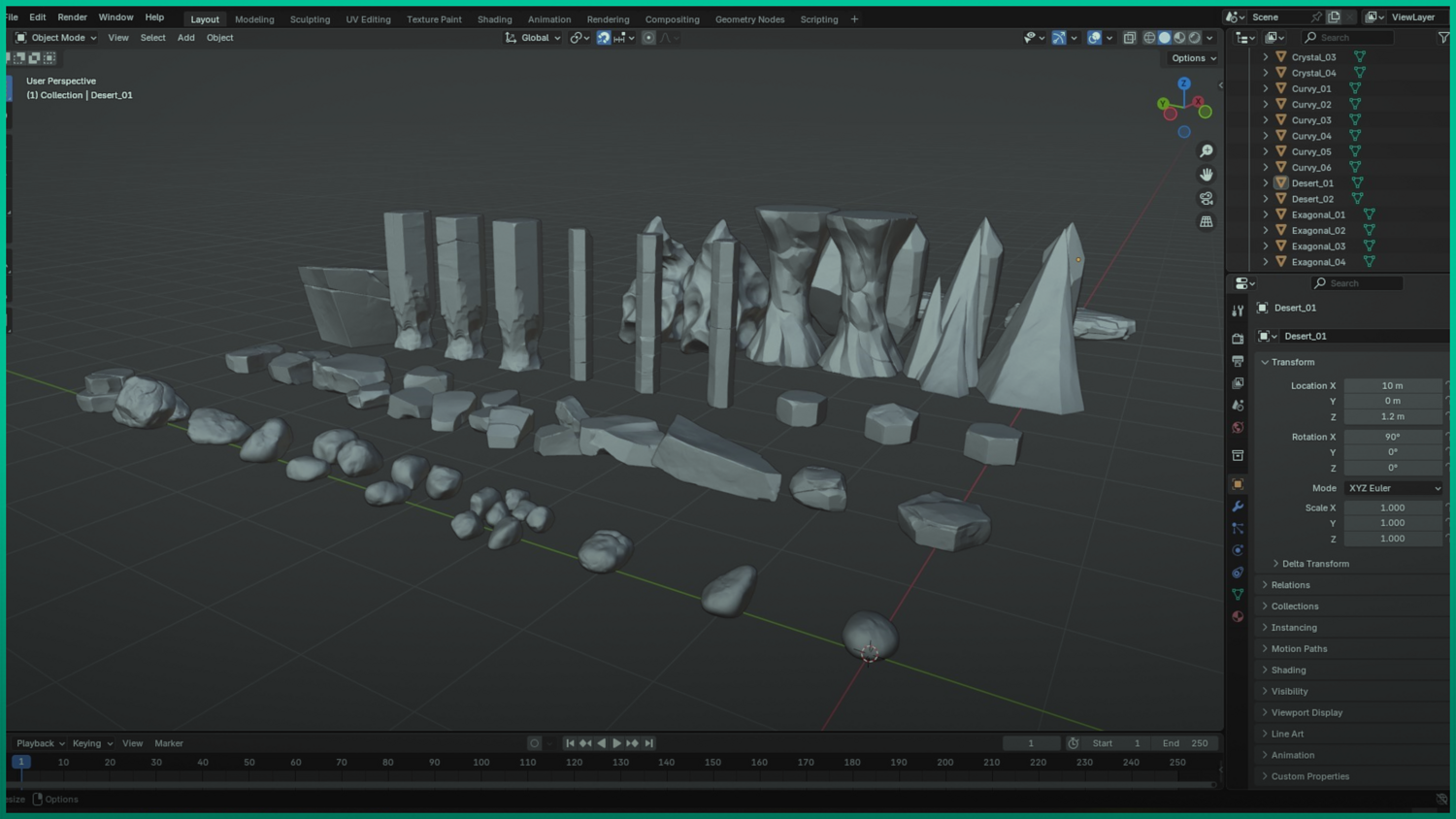Click the new scene button beside Scene
This screenshot has height=819, width=1456.
tap(1334, 17)
